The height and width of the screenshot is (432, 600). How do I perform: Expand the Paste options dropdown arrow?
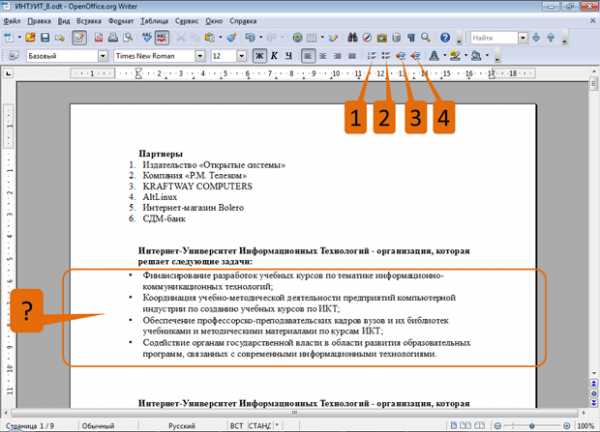click(x=220, y=37)
